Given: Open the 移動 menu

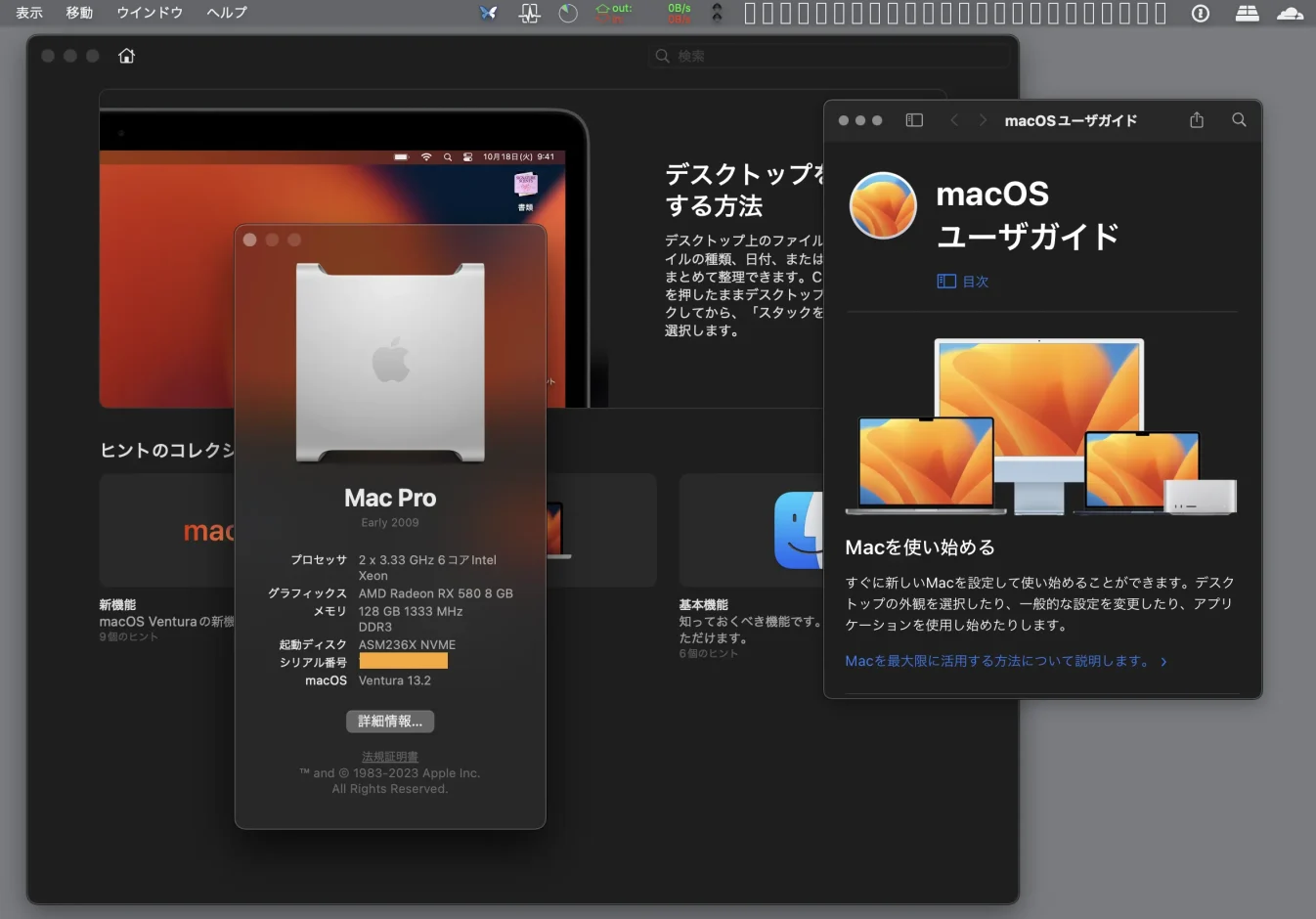Looking at the screenshot, I should [x=79, y=13].
